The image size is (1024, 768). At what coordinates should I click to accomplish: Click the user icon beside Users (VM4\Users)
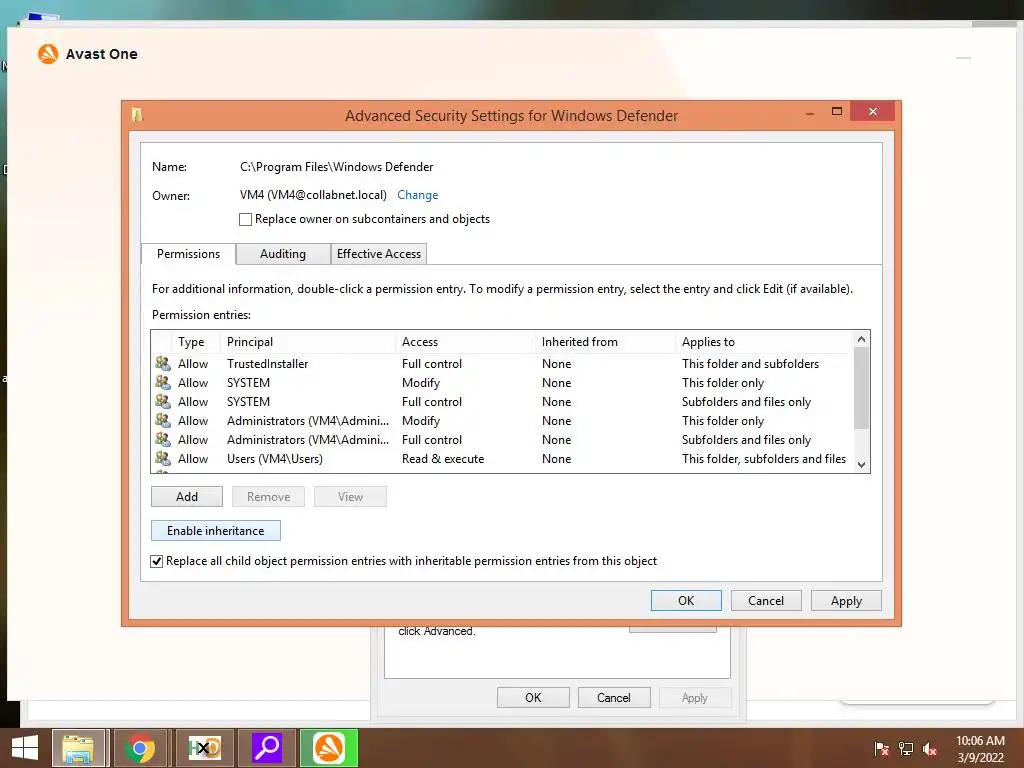163,458
